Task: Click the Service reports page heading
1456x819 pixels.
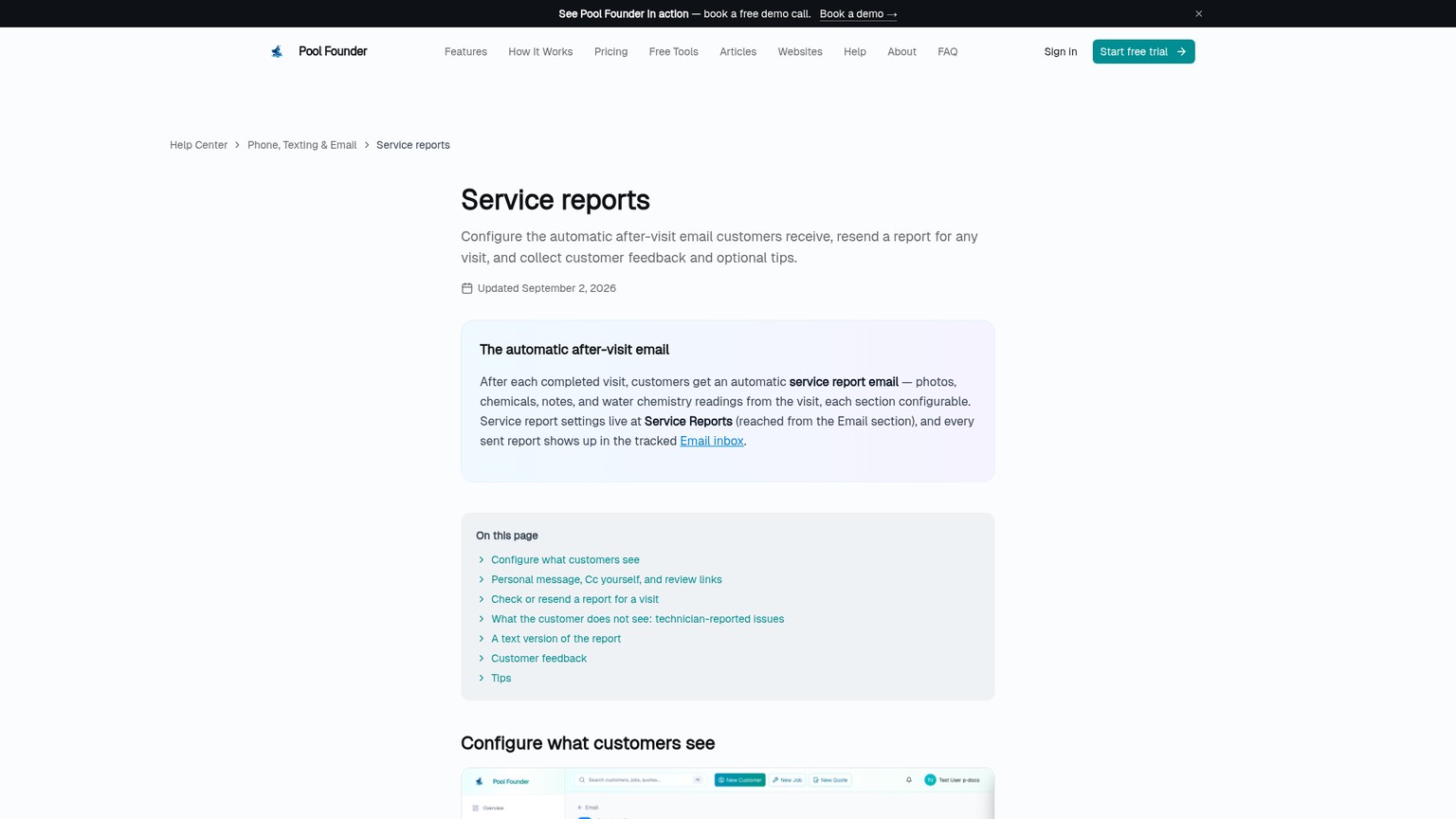Action: point(555,200)
